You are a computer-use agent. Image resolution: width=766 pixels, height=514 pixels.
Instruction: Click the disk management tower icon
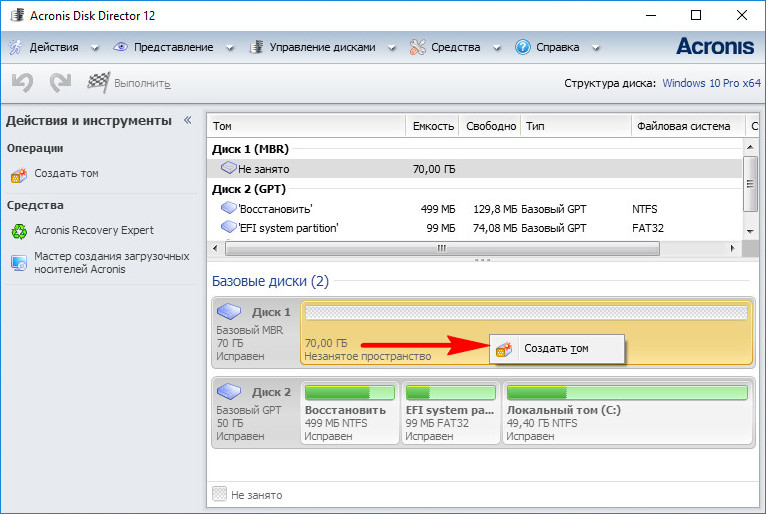[256, 47]
